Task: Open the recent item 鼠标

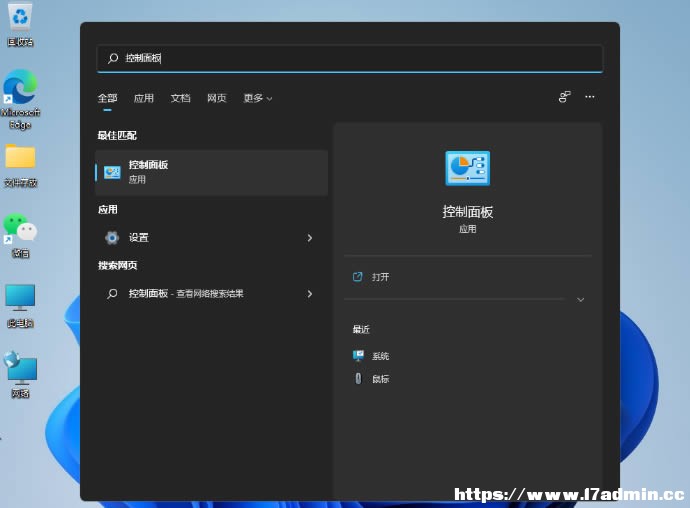Action: coord(380,379)
